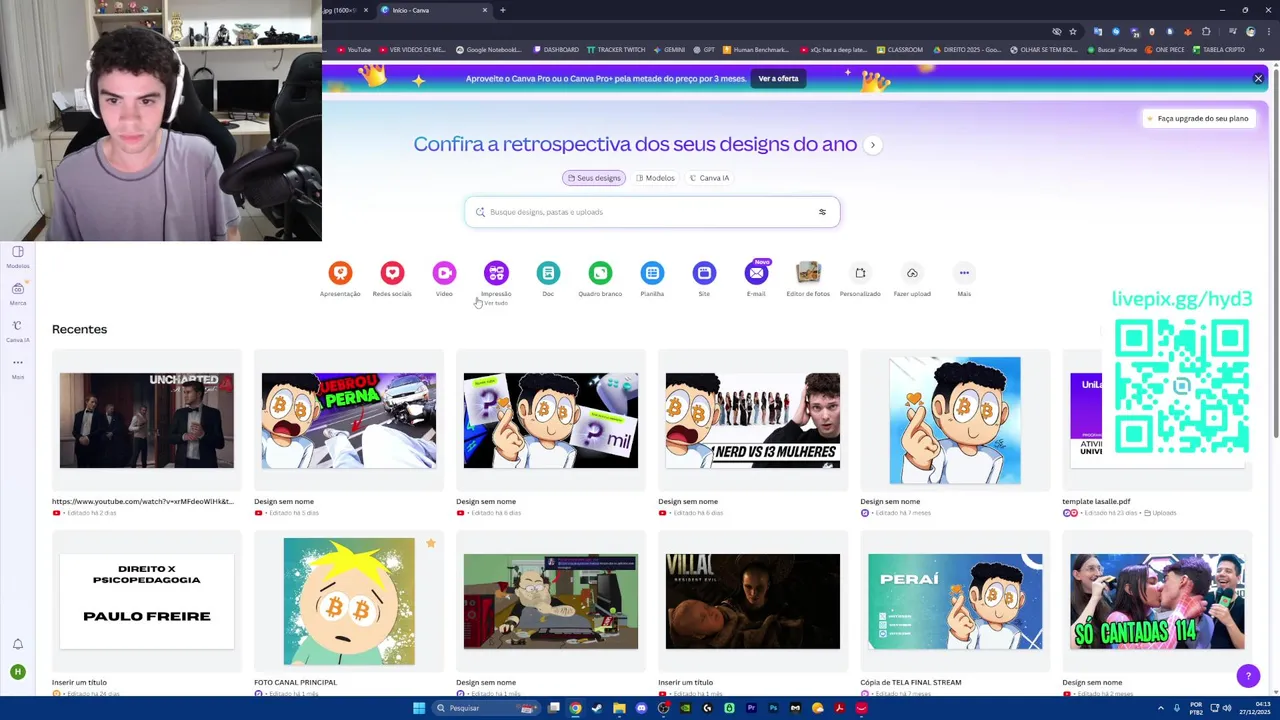Open the CLASSROOM bookmark
This screenshot has width=1280, height=720.
point(900,49)
